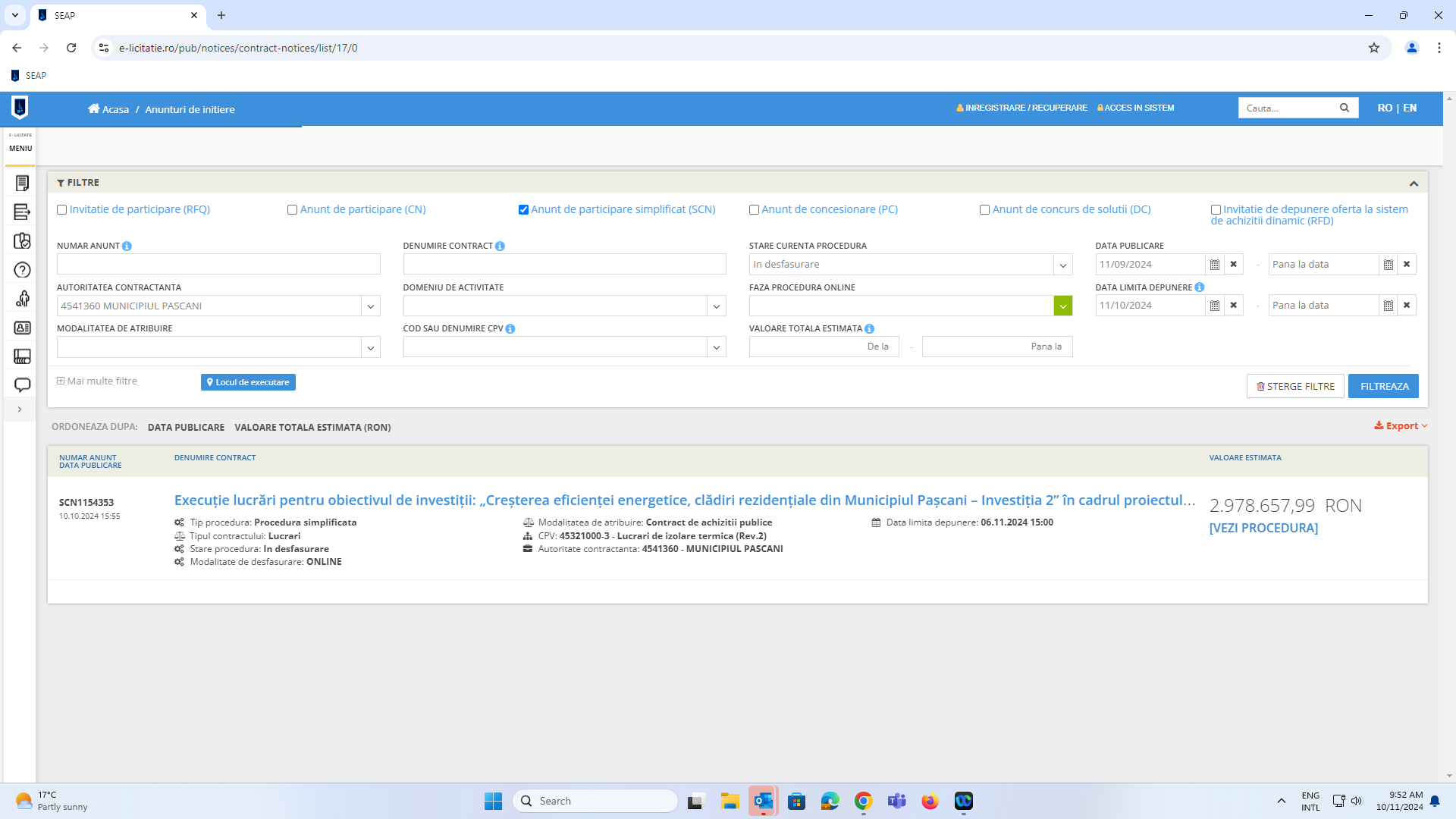Open calendar for Data Publicare start date
Image resolution: width=1456 pixels, height=819 pixels.
pos(1214,265)
